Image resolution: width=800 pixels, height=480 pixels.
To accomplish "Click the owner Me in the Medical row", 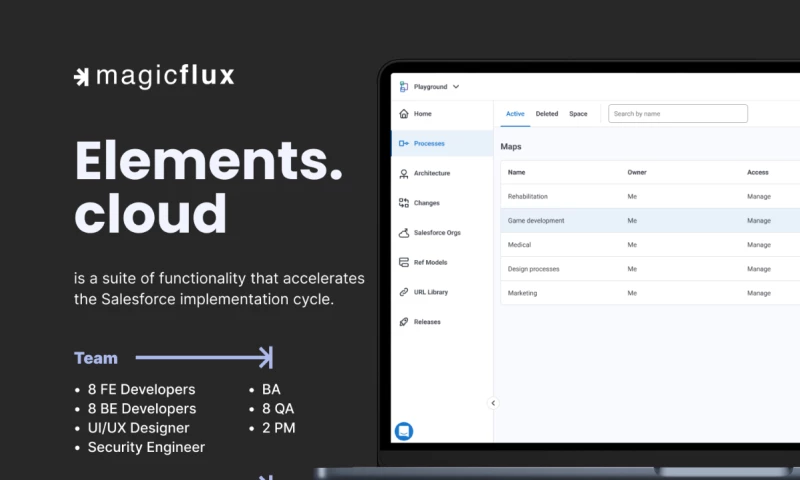I will (x=632, y=245).
